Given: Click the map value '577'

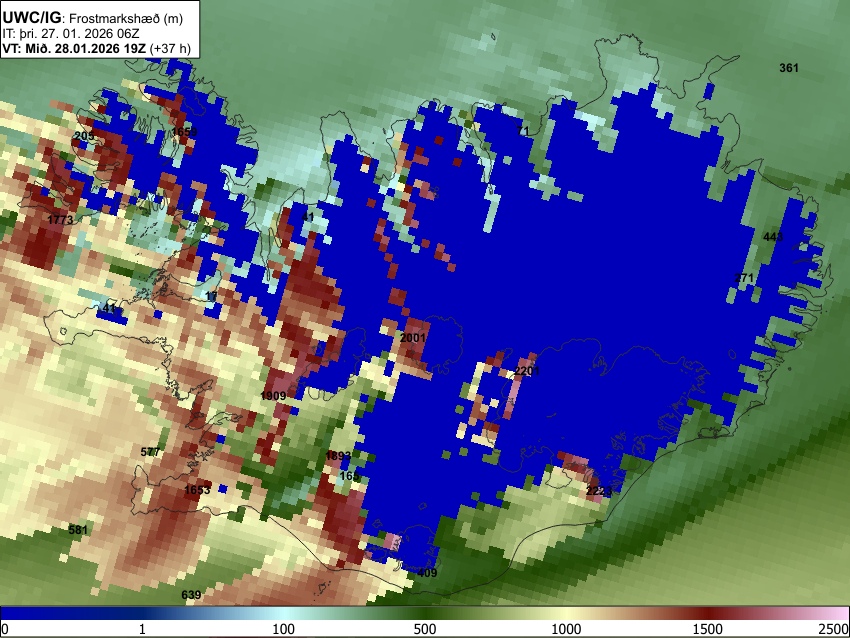Looking at the screenshot, I should click(150, 452).
